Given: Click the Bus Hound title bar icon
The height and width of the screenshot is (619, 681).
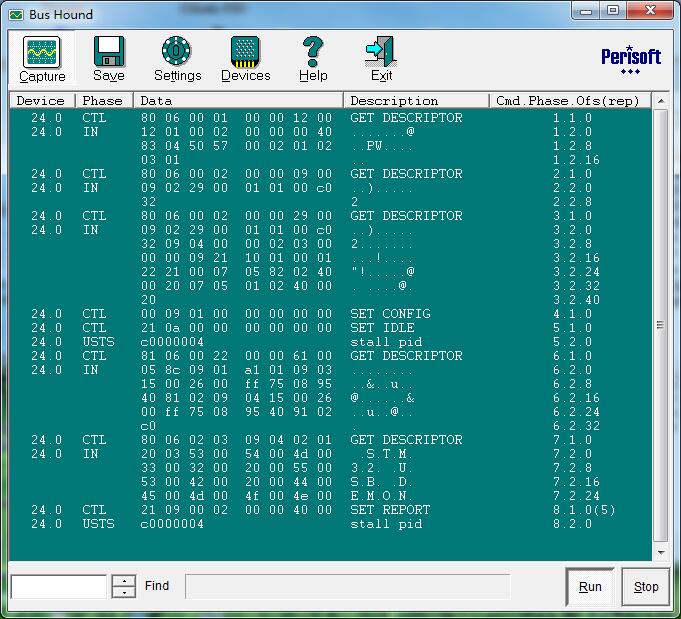Looking at the screenshot, I should 16,15.
